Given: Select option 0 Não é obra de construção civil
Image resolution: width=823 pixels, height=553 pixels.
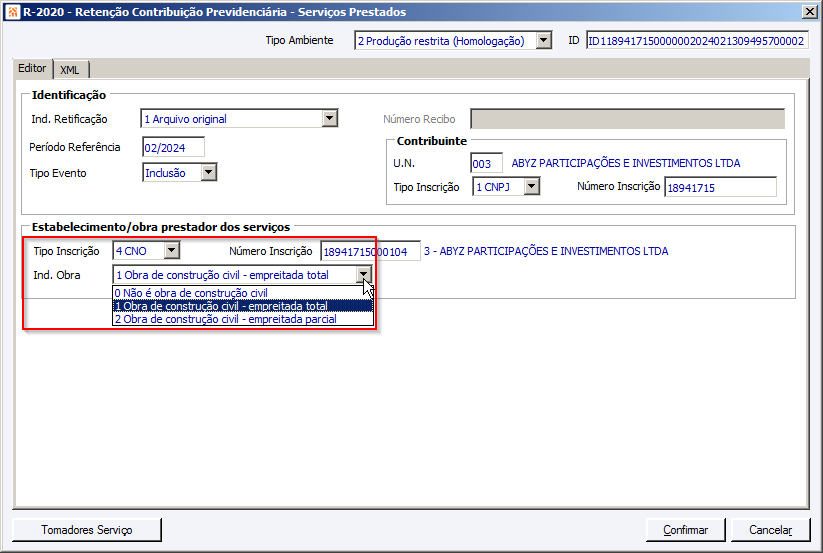Looking at the screenshot, I should point(242,293).
